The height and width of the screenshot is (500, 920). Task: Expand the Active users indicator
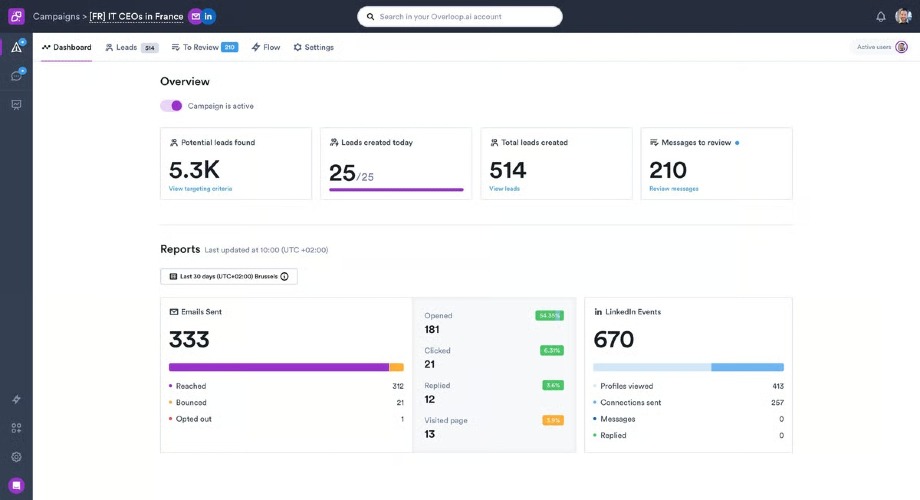[x=882, y=47]
